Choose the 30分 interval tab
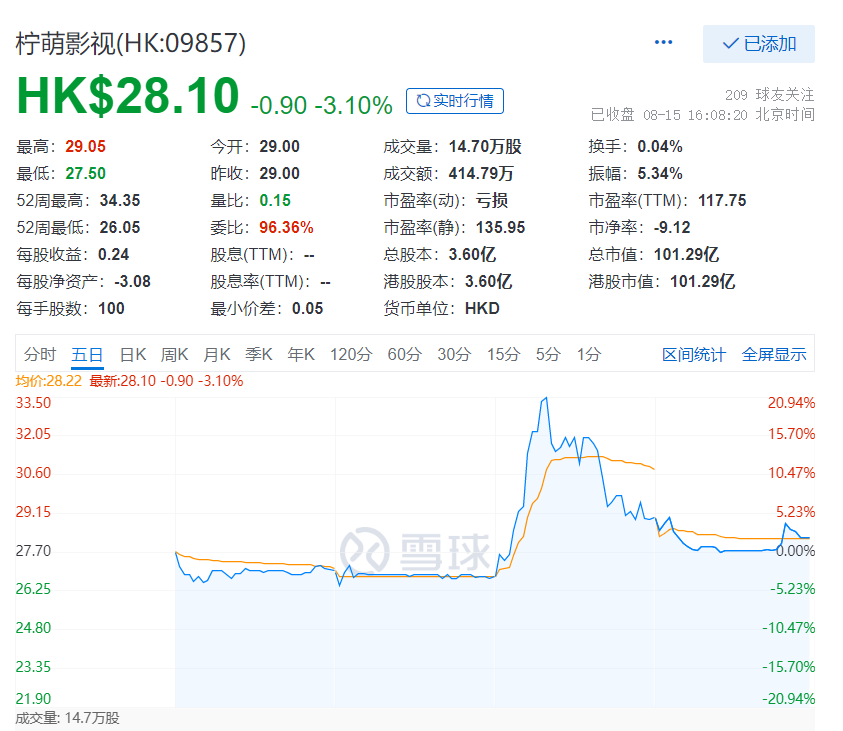This screenshot has width=843, height=731. 454,354
